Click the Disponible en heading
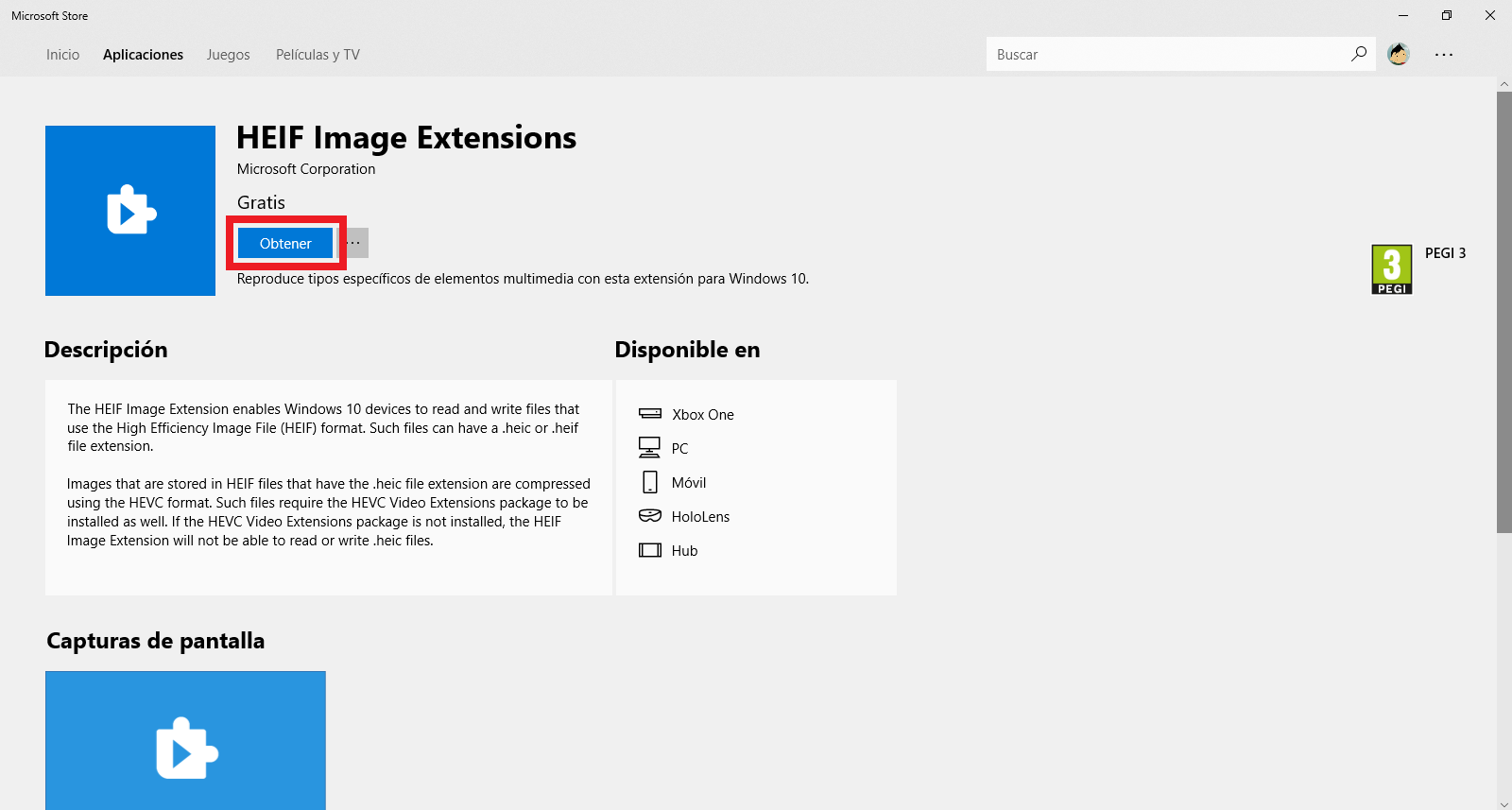1512x810 pixels. coord(687,350)
